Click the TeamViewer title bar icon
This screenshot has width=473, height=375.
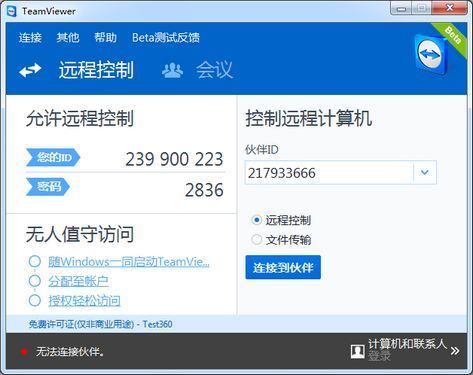coord(11,11)
